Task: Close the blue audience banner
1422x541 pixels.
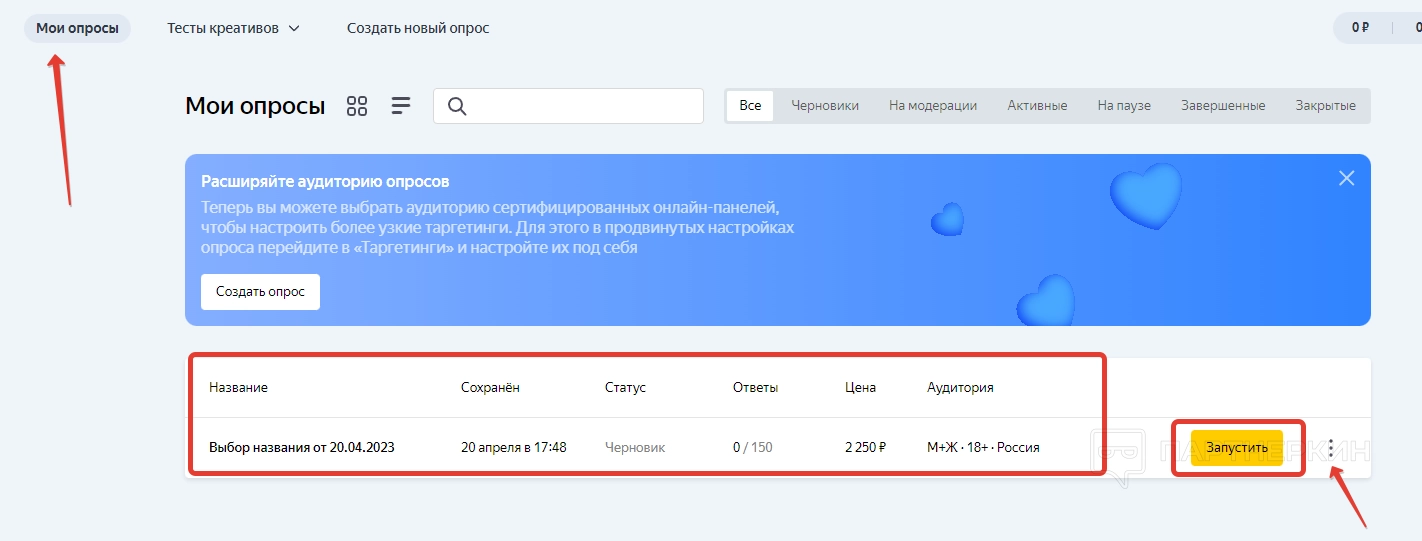Action: pos(1347,178)
